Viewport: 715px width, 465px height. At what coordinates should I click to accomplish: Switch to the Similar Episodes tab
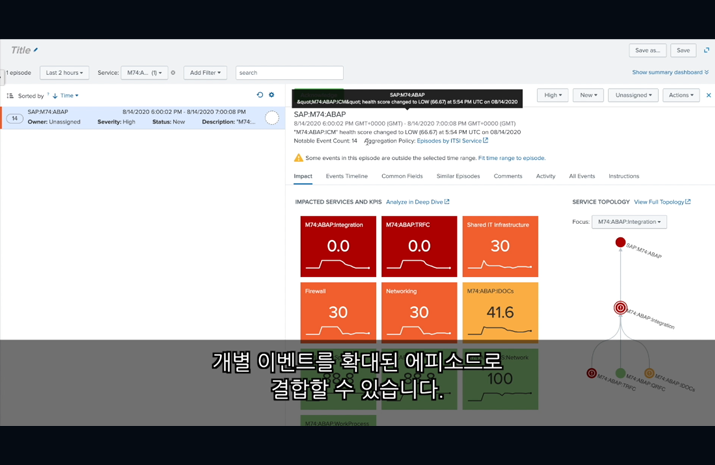click(x=458, y=176)
